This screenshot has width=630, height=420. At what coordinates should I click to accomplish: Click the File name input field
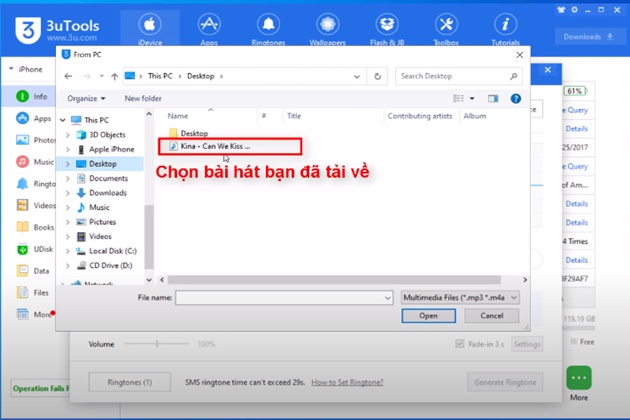pos(285,298)
